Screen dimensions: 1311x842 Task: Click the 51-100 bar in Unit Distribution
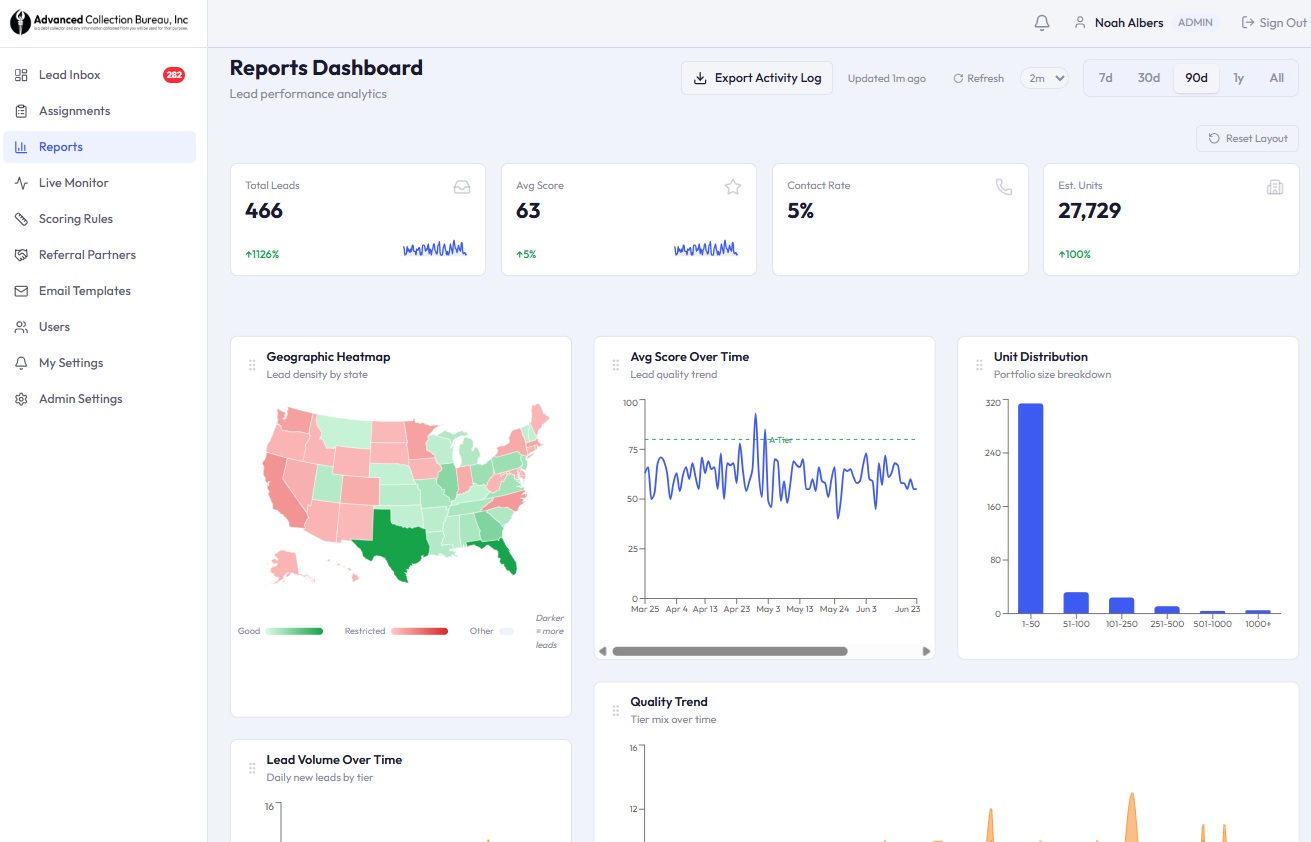1076,603
